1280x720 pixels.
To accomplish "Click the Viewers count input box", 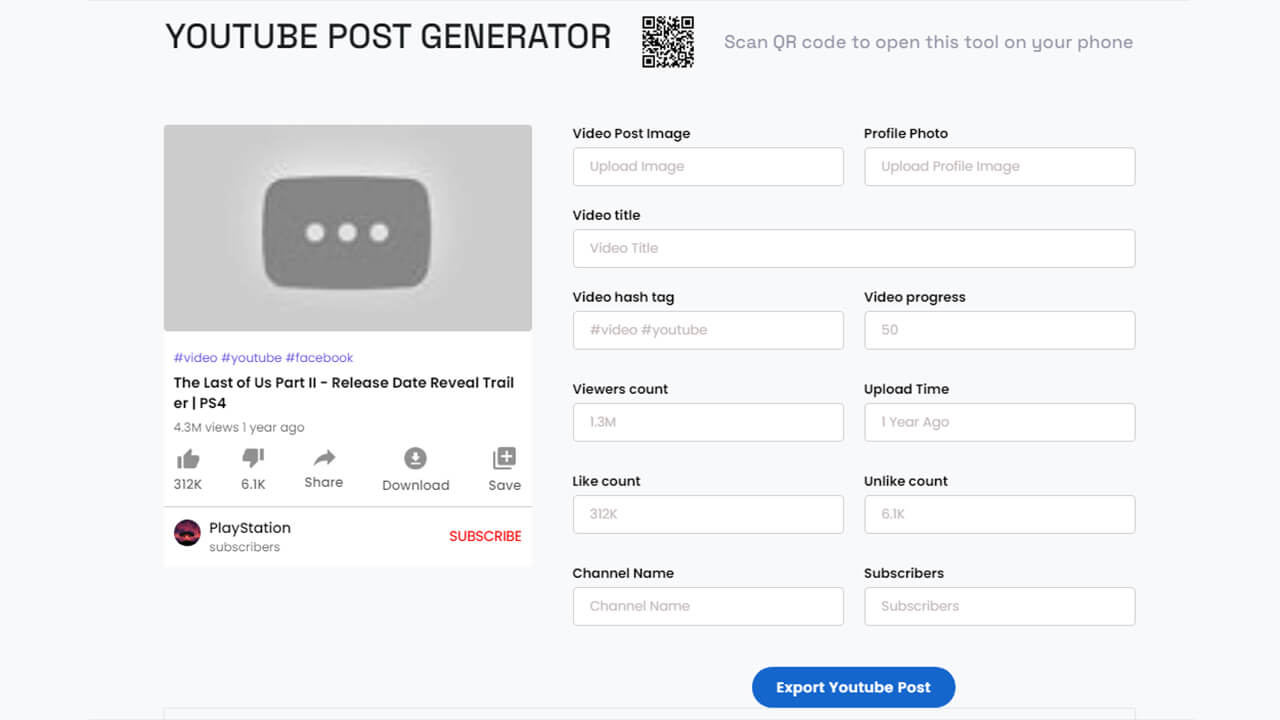I will [708, 422].
